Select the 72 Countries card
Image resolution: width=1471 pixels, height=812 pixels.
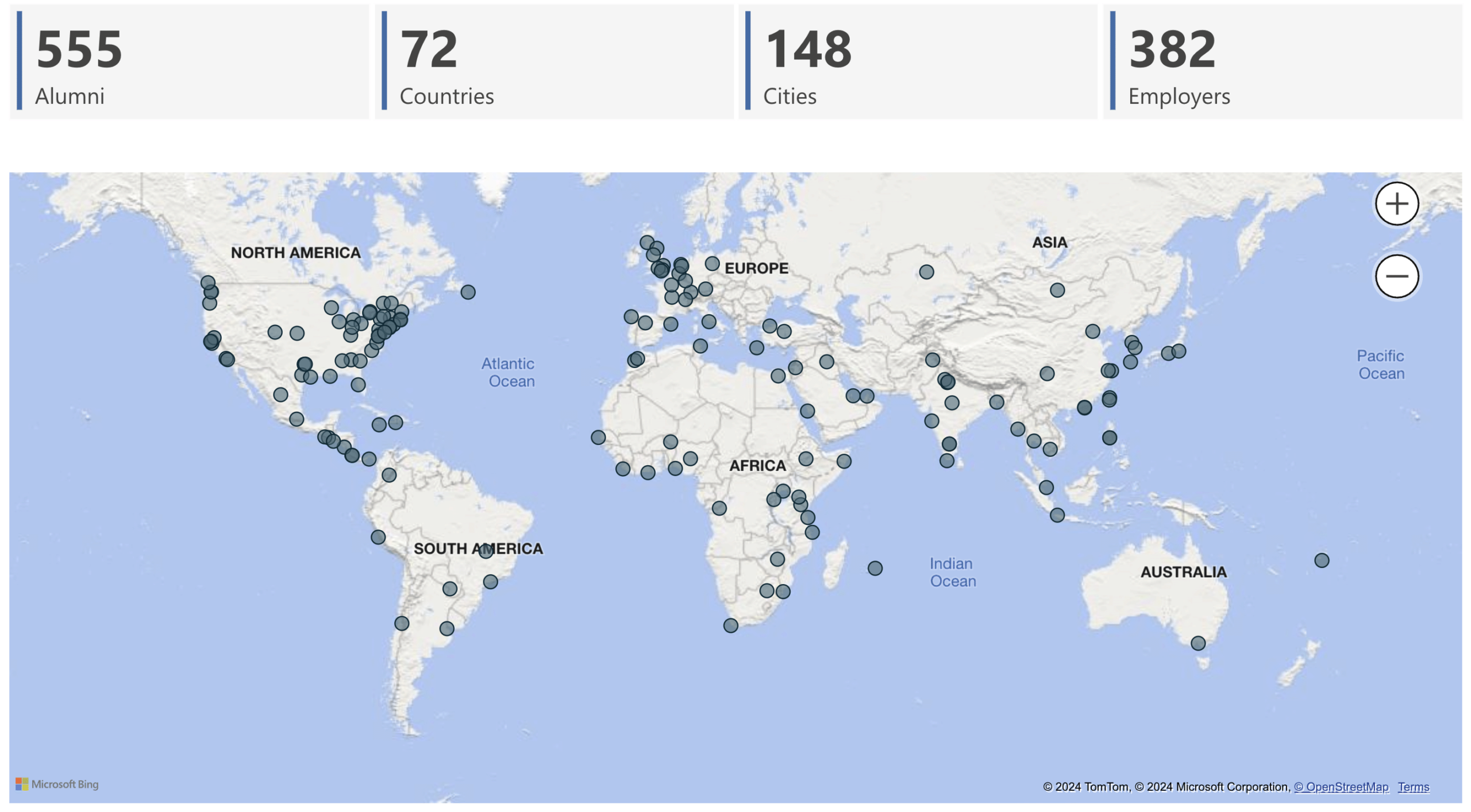click(x=554, y=62)
